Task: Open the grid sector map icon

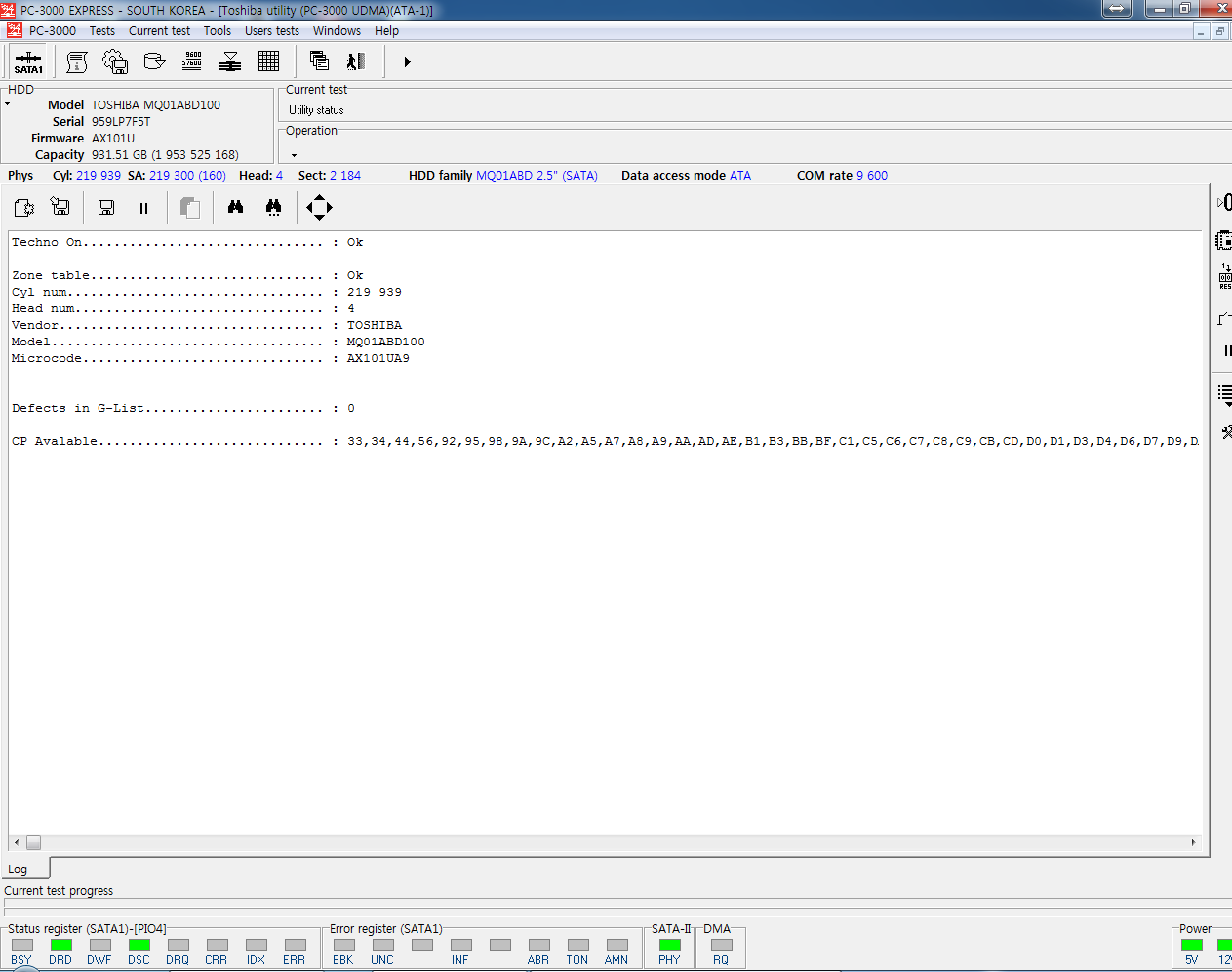Action: click(x=269, y=61)
